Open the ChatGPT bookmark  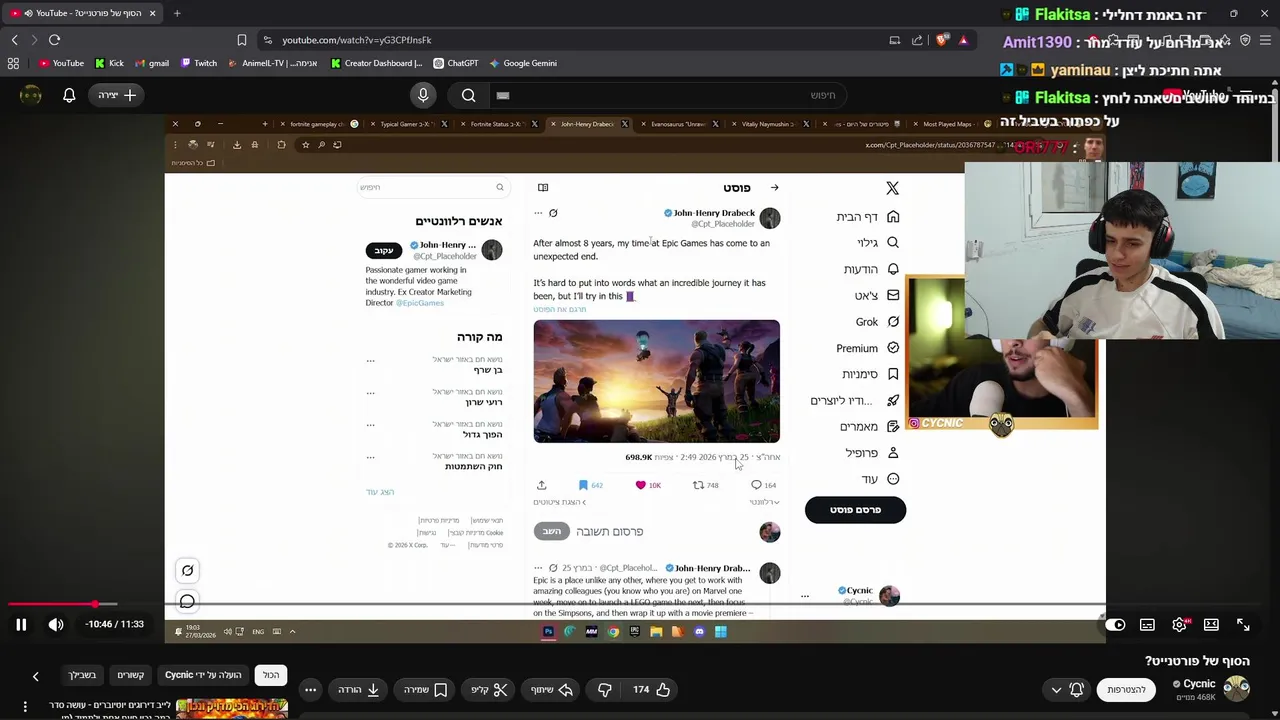click(455, 63)
